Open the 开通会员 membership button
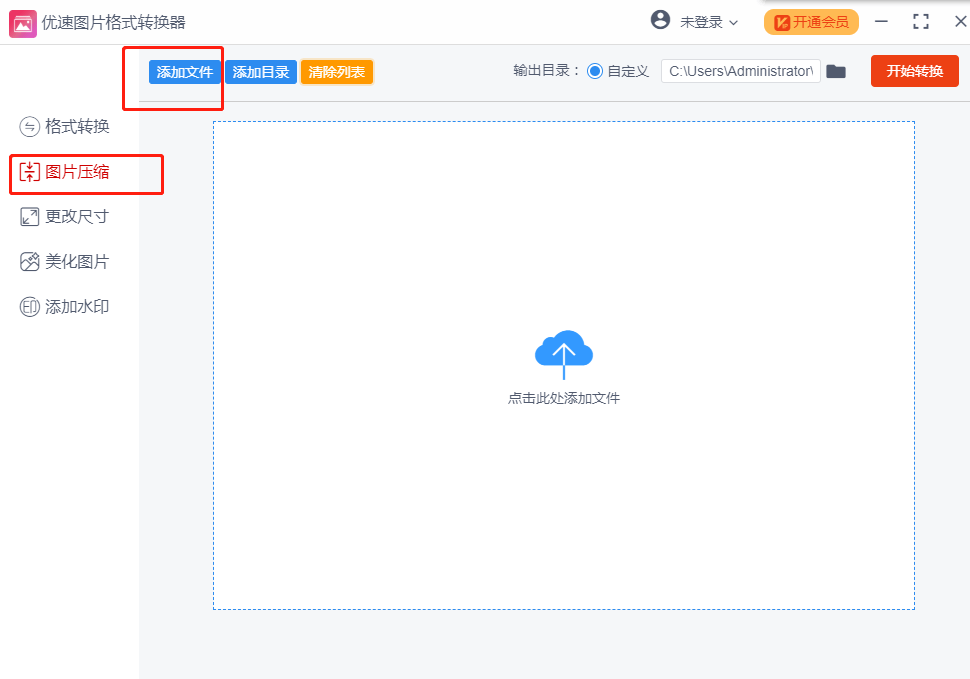 click(x=811, y=22)
